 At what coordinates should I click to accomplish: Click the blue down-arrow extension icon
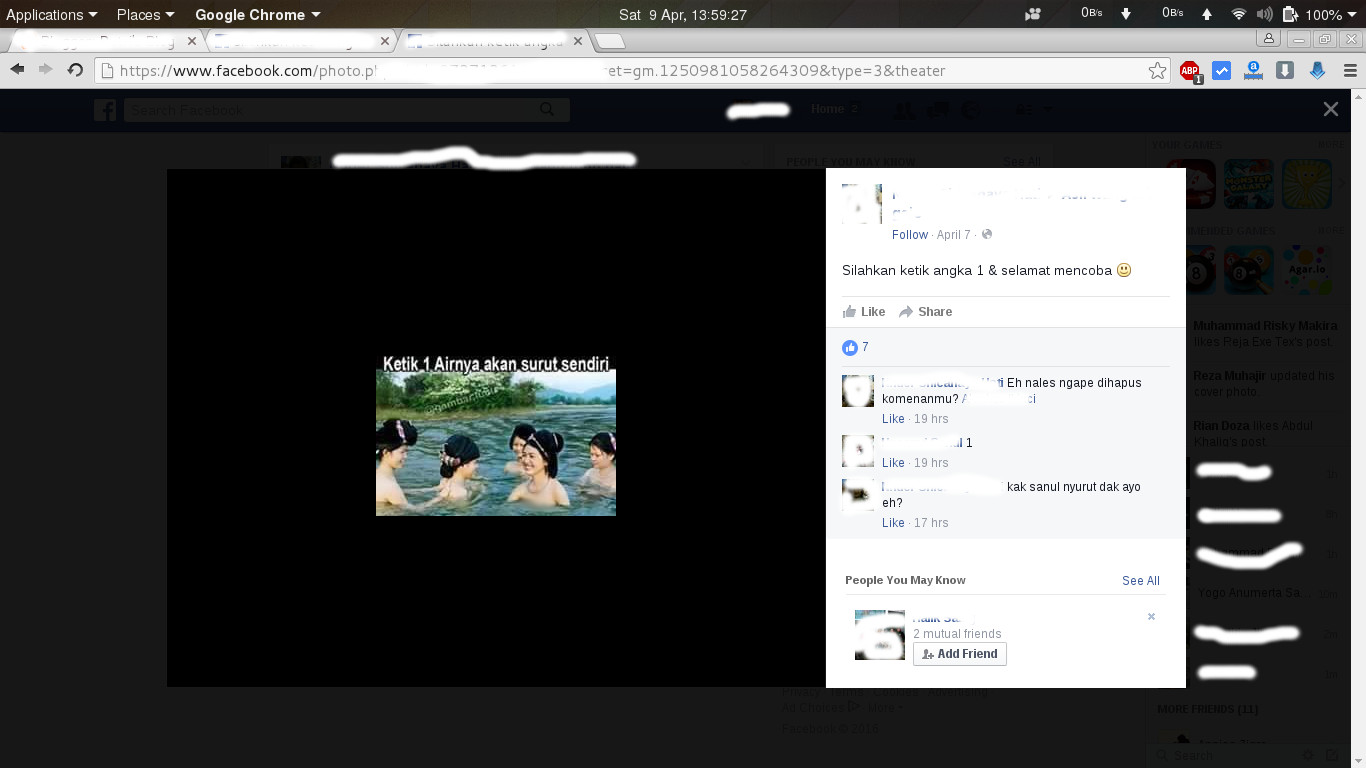click(x=1318, y=70)
